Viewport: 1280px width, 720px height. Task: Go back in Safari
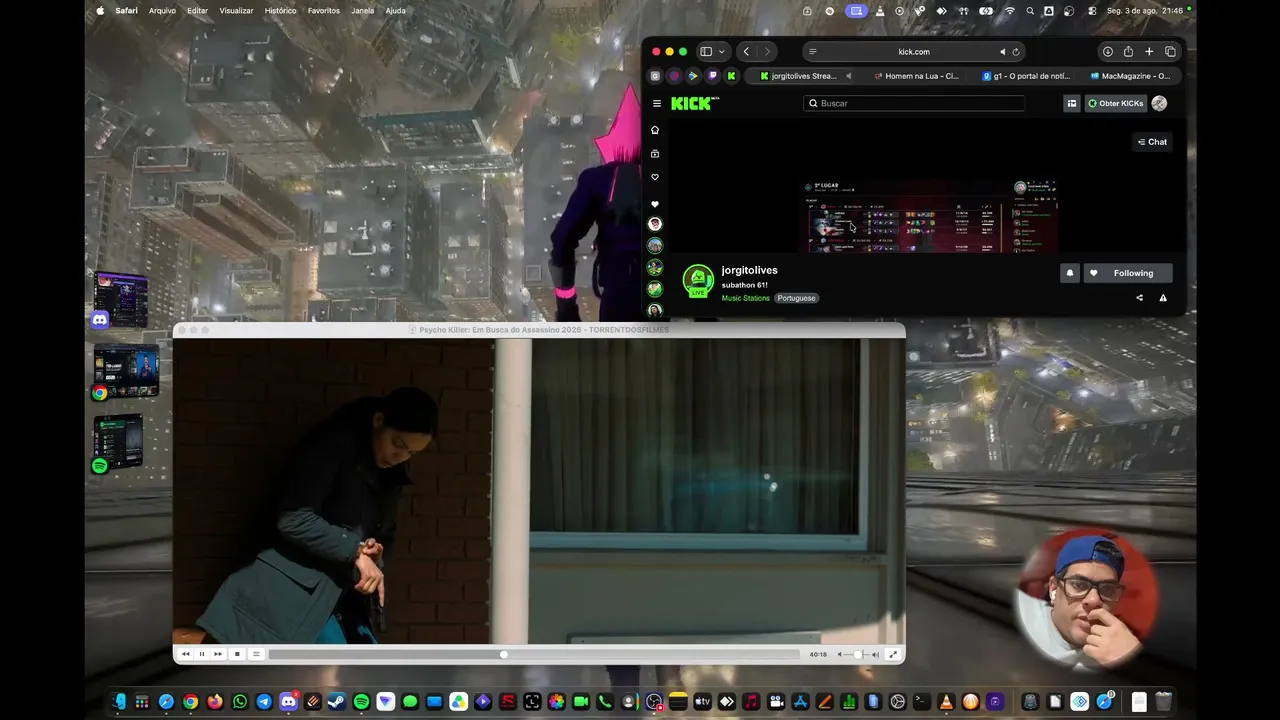click(x=746, y=52)
